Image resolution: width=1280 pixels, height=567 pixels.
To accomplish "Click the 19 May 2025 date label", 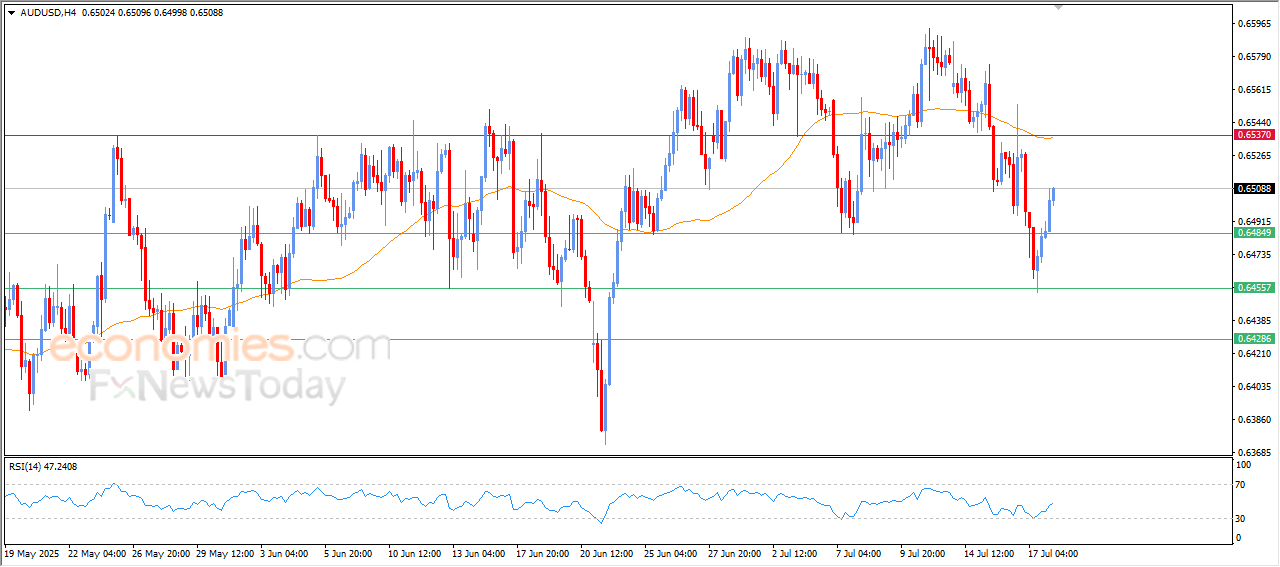I will click(x=33, y=552).
